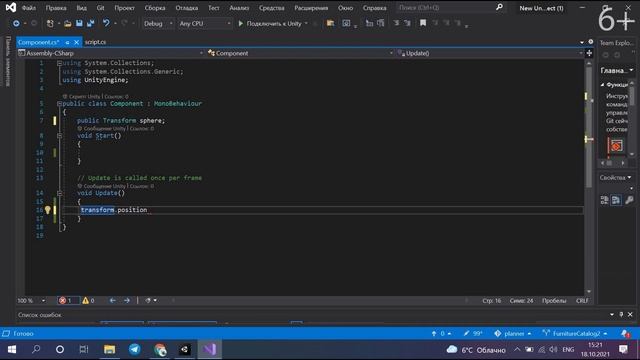Click the MonoBehaviour text in class declaration
The width and height of the screenshot is (640, 360).
tap(178, 104)
